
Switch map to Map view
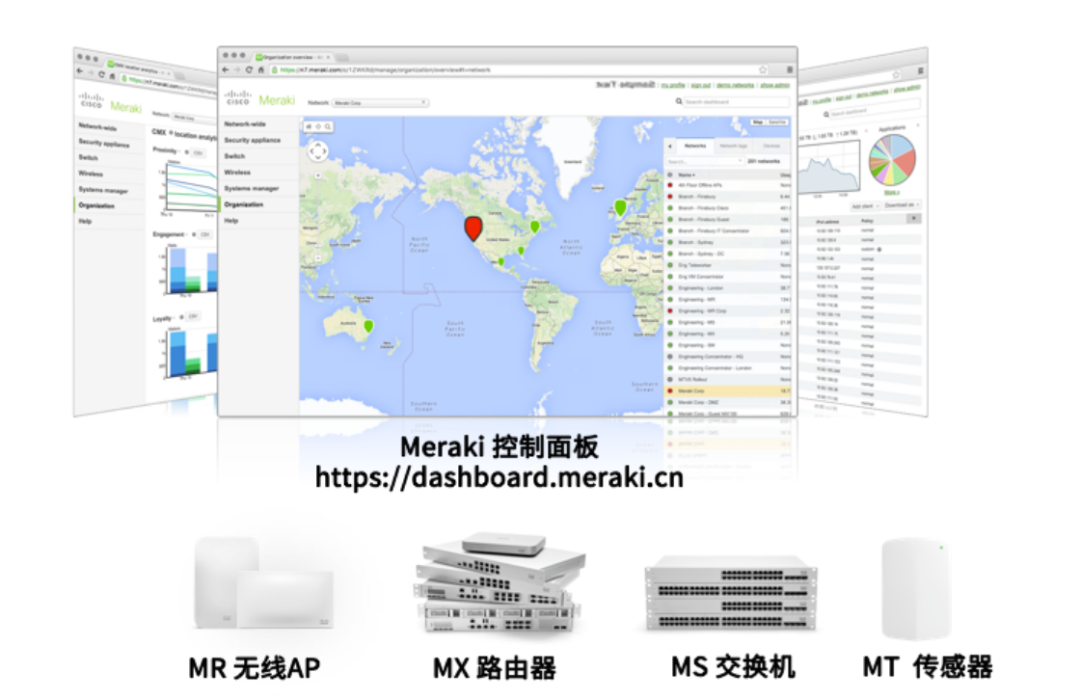tap(758, 122)
